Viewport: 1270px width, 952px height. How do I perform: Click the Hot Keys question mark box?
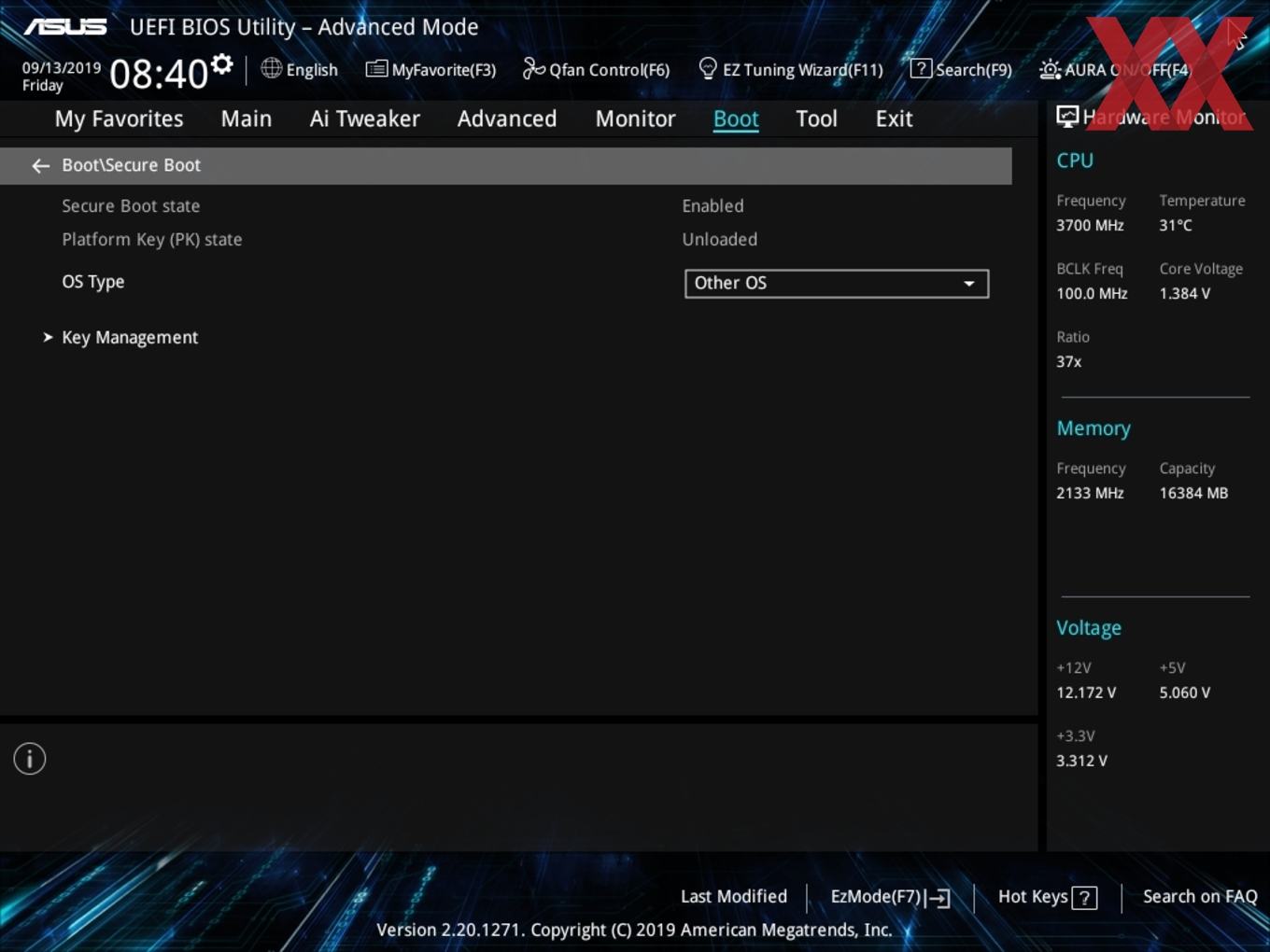(1084, 898)
